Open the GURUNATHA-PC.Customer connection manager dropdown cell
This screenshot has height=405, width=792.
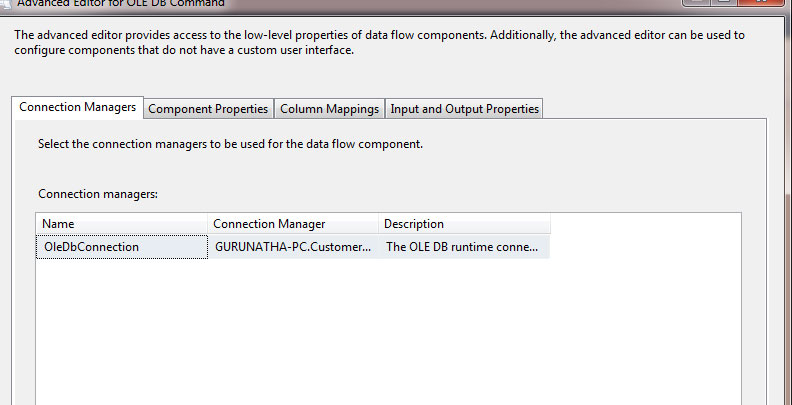click(x=293, y=247)
